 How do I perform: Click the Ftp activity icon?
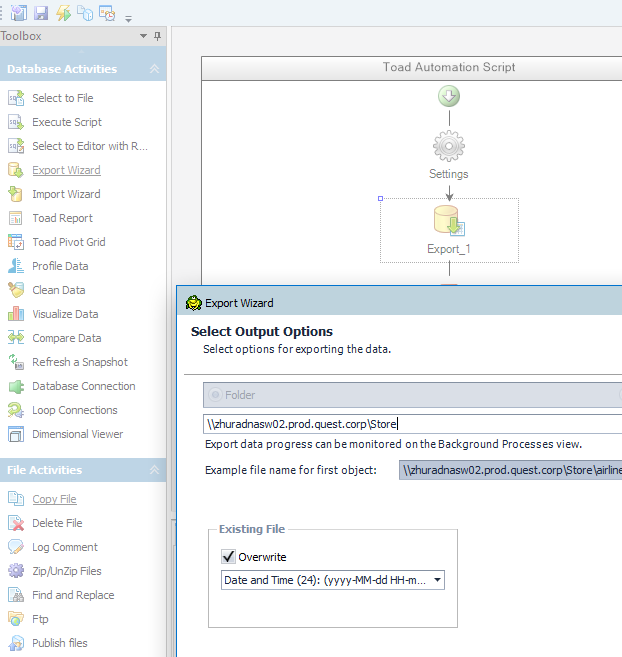pos(16,619)
